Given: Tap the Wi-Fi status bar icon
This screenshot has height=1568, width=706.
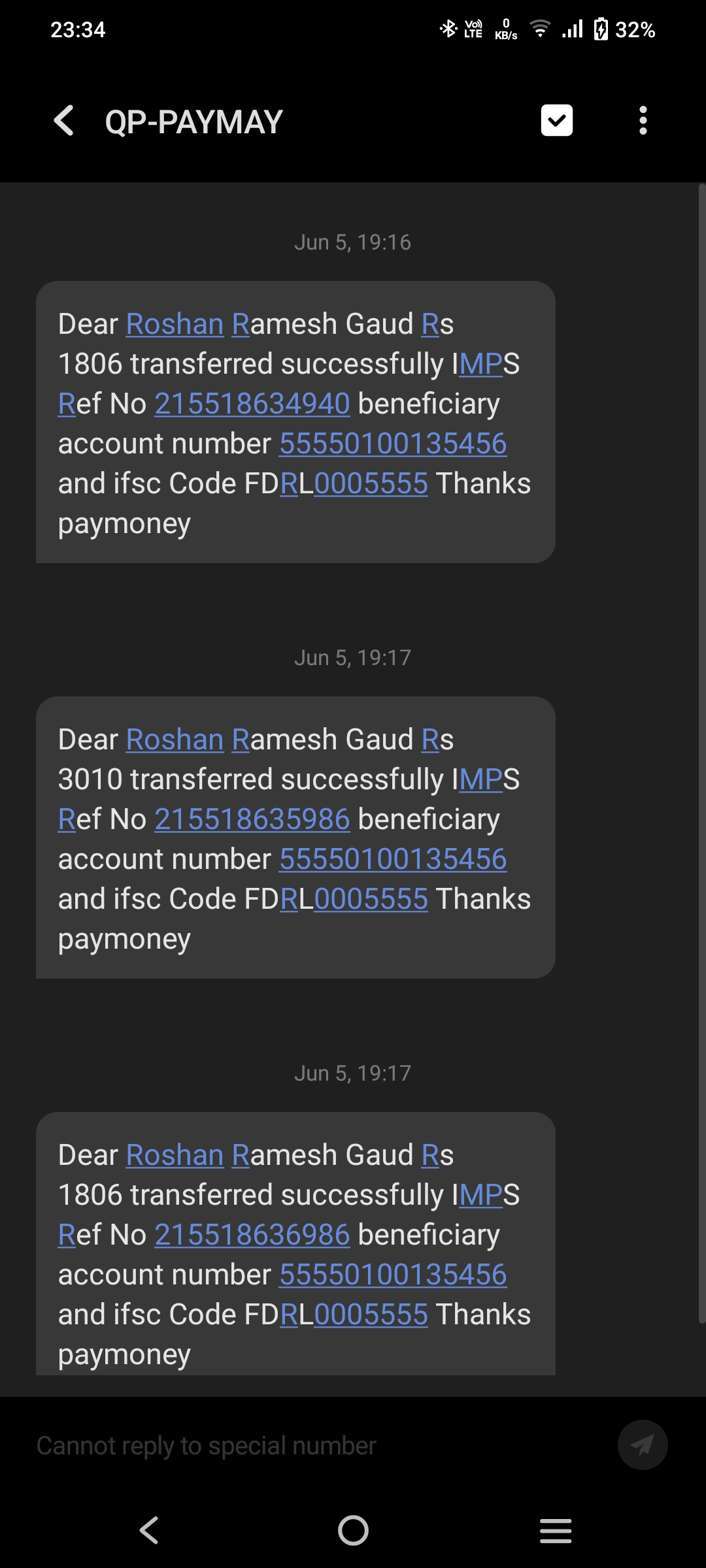Looking at the screenshot, I should 540,29.
